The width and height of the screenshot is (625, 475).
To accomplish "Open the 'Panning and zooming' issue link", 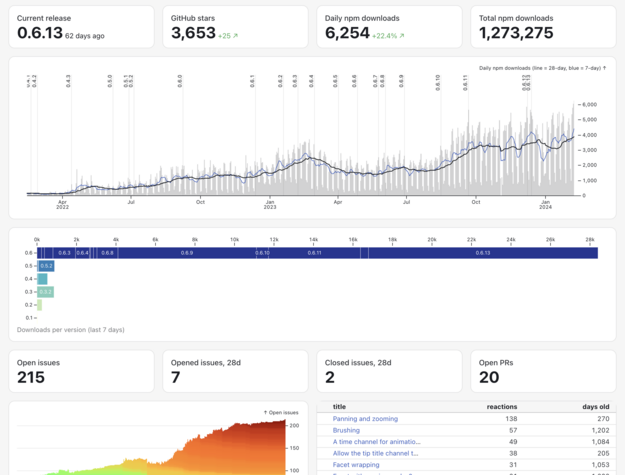I will coord(365,419).
